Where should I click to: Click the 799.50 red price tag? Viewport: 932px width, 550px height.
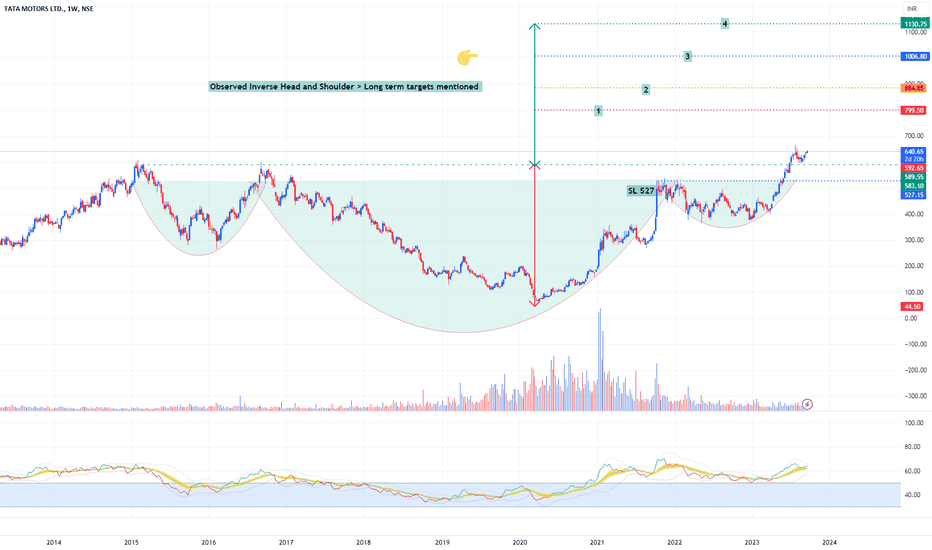click(x=914, y=110)
